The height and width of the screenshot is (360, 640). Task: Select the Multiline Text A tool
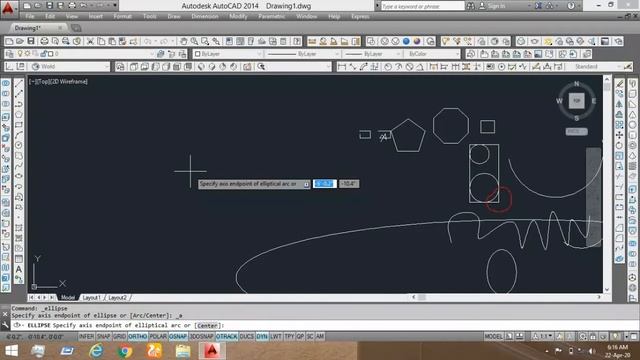[19, 269]
